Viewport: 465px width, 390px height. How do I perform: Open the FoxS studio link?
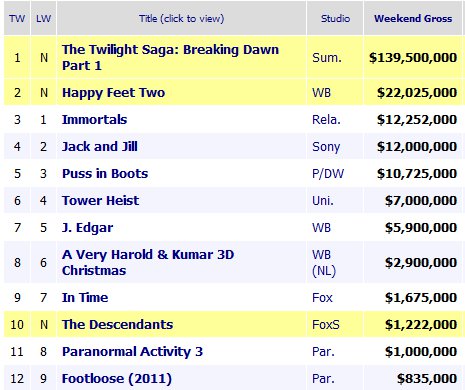tap(326, 324)
